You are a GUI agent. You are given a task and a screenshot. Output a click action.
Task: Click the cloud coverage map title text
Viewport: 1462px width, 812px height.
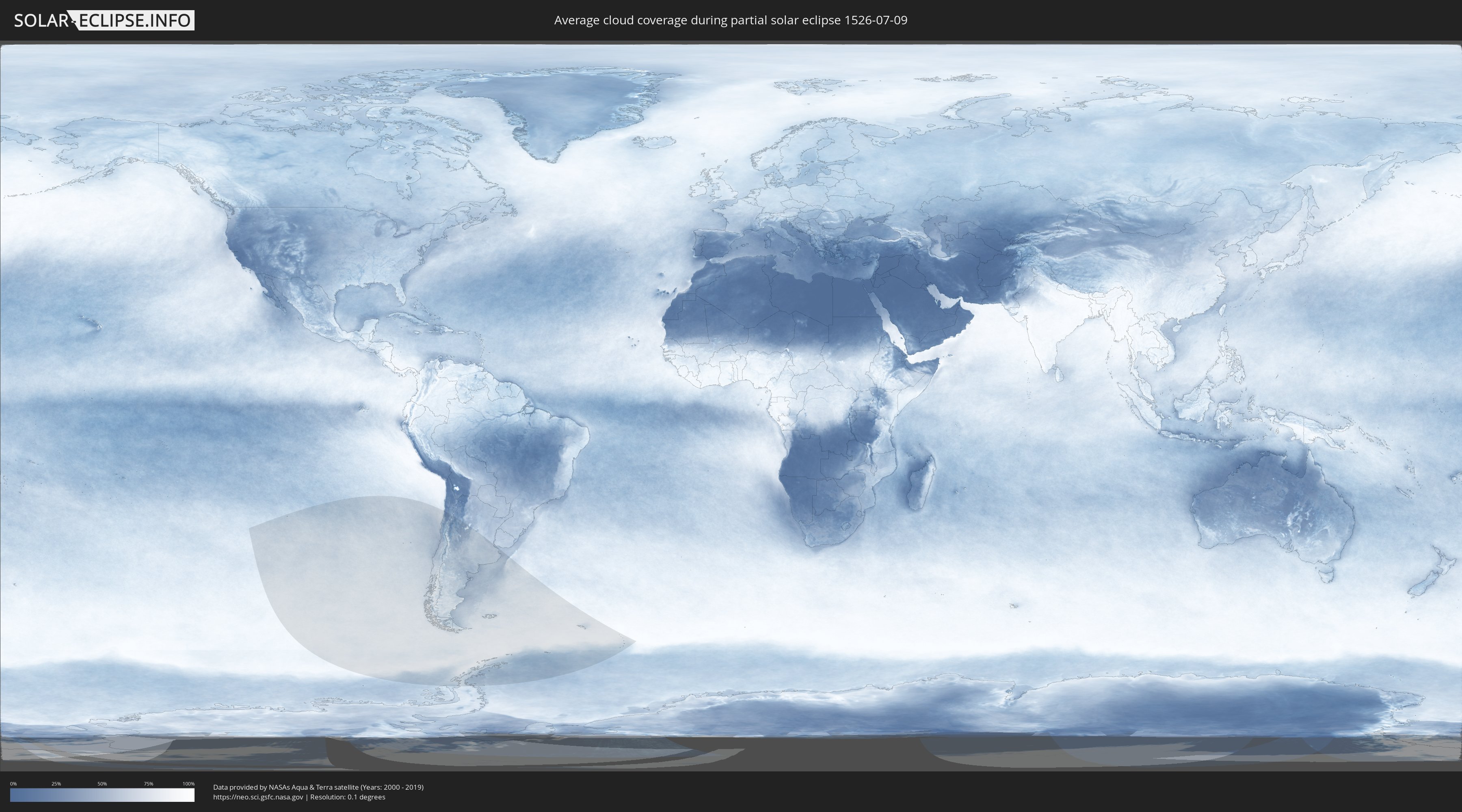pos(731,20)
